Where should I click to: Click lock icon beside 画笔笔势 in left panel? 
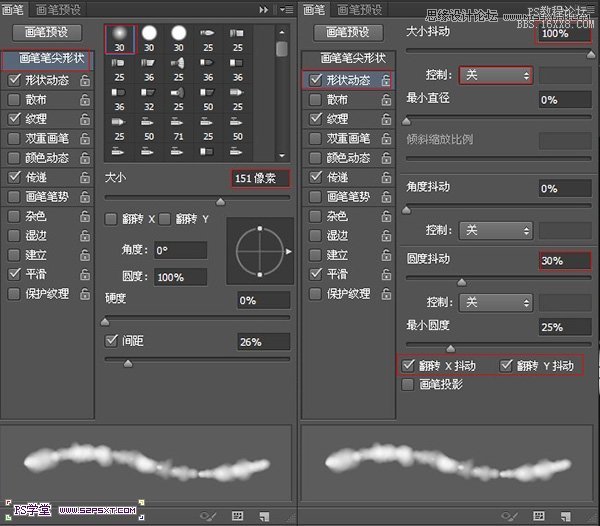(x=85, y=197)
